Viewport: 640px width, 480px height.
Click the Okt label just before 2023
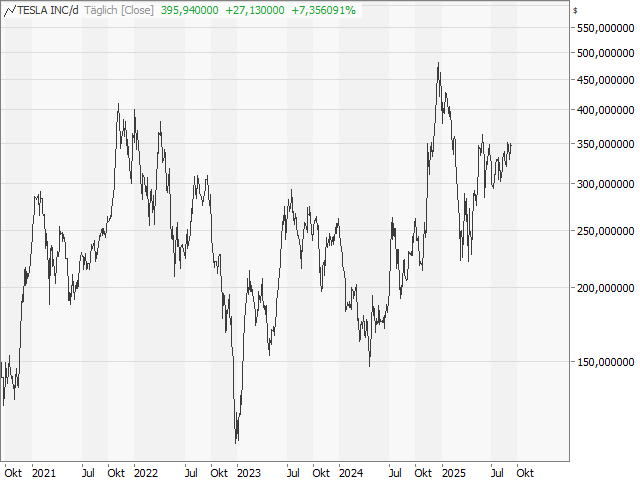(219, 473)
